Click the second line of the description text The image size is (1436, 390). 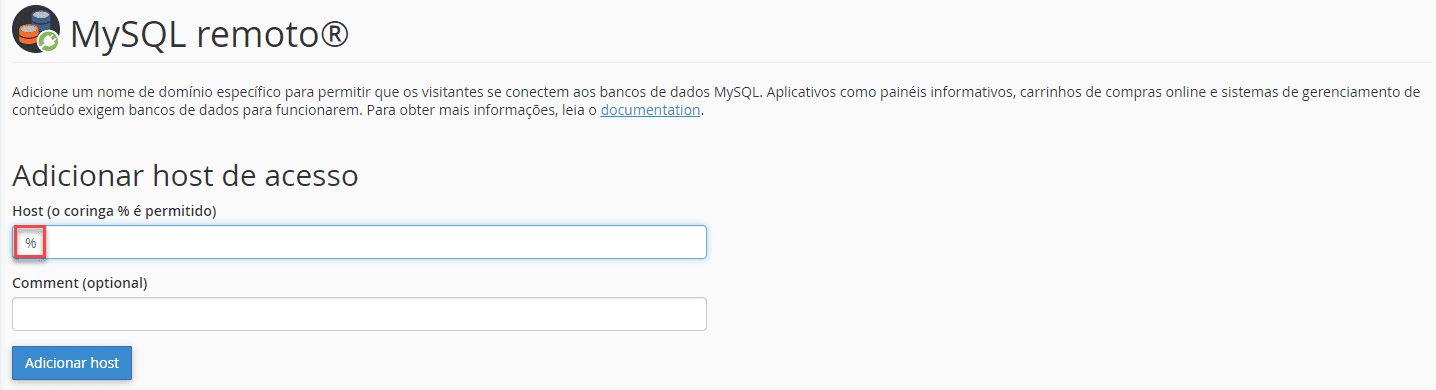(x=359, y=110)
